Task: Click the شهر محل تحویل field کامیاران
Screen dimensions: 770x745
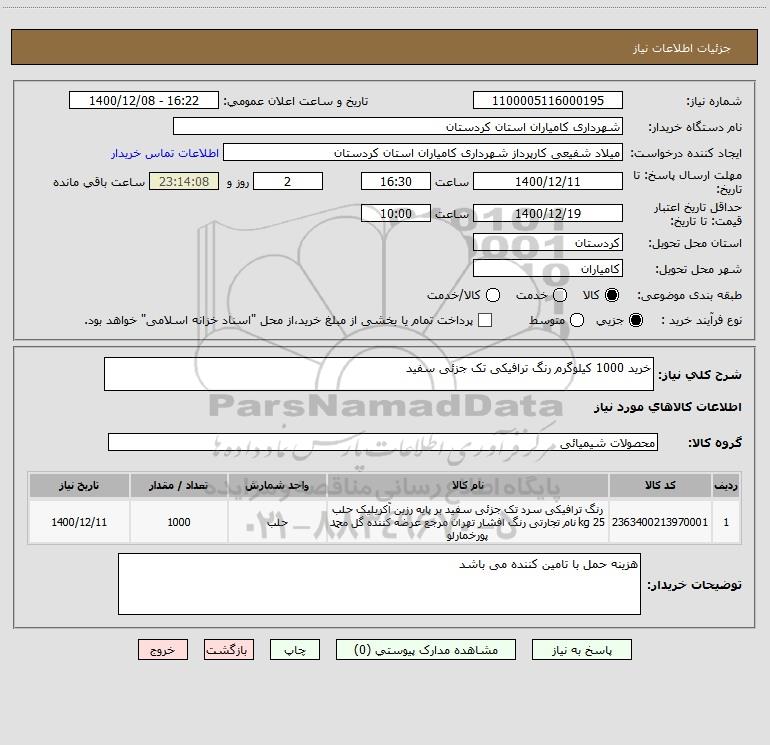Action: (548, 268)
